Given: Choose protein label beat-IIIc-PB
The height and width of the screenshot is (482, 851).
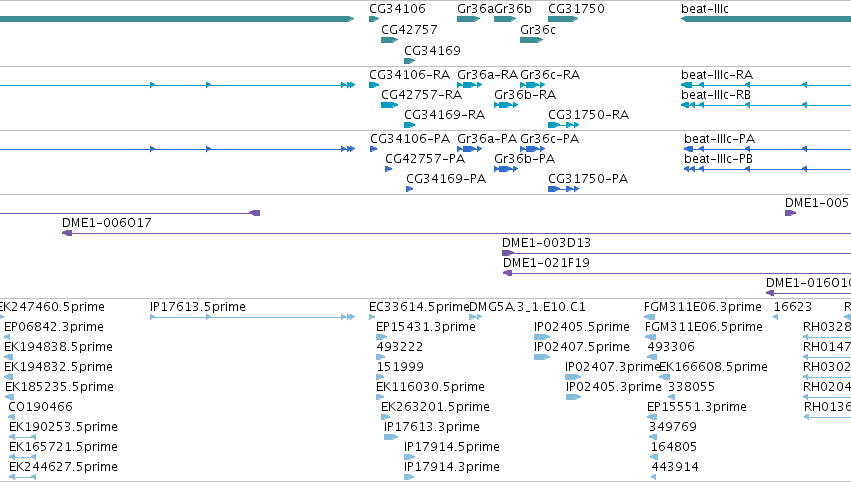Looking at the screenshot, I should point(719,158).
